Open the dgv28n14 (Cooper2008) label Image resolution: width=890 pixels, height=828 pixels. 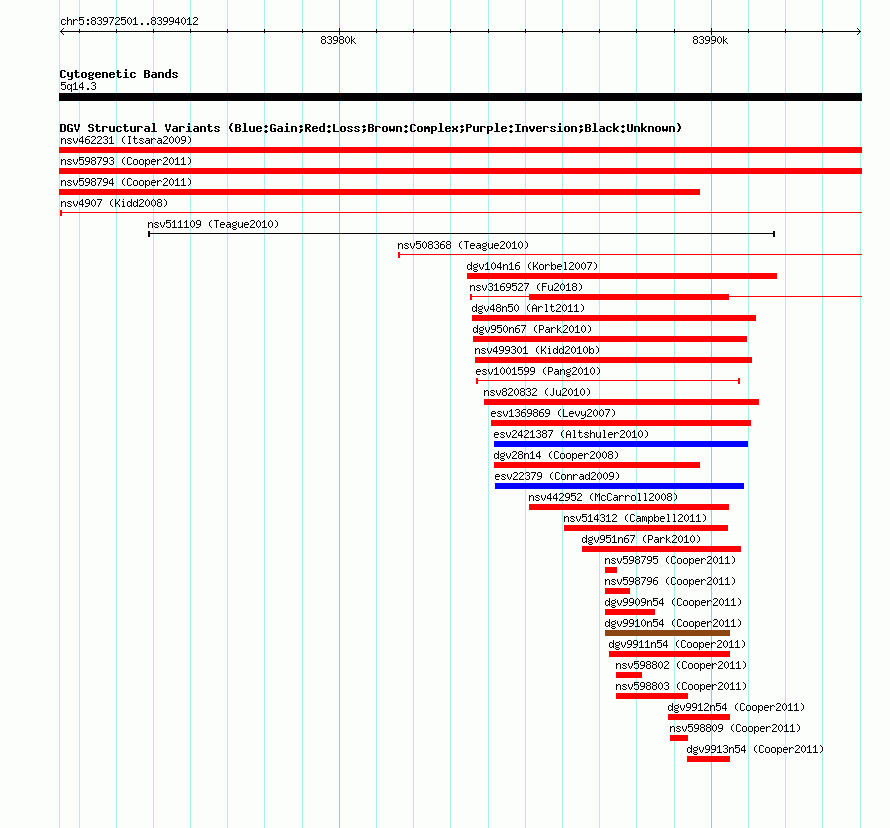pos(556,455)
